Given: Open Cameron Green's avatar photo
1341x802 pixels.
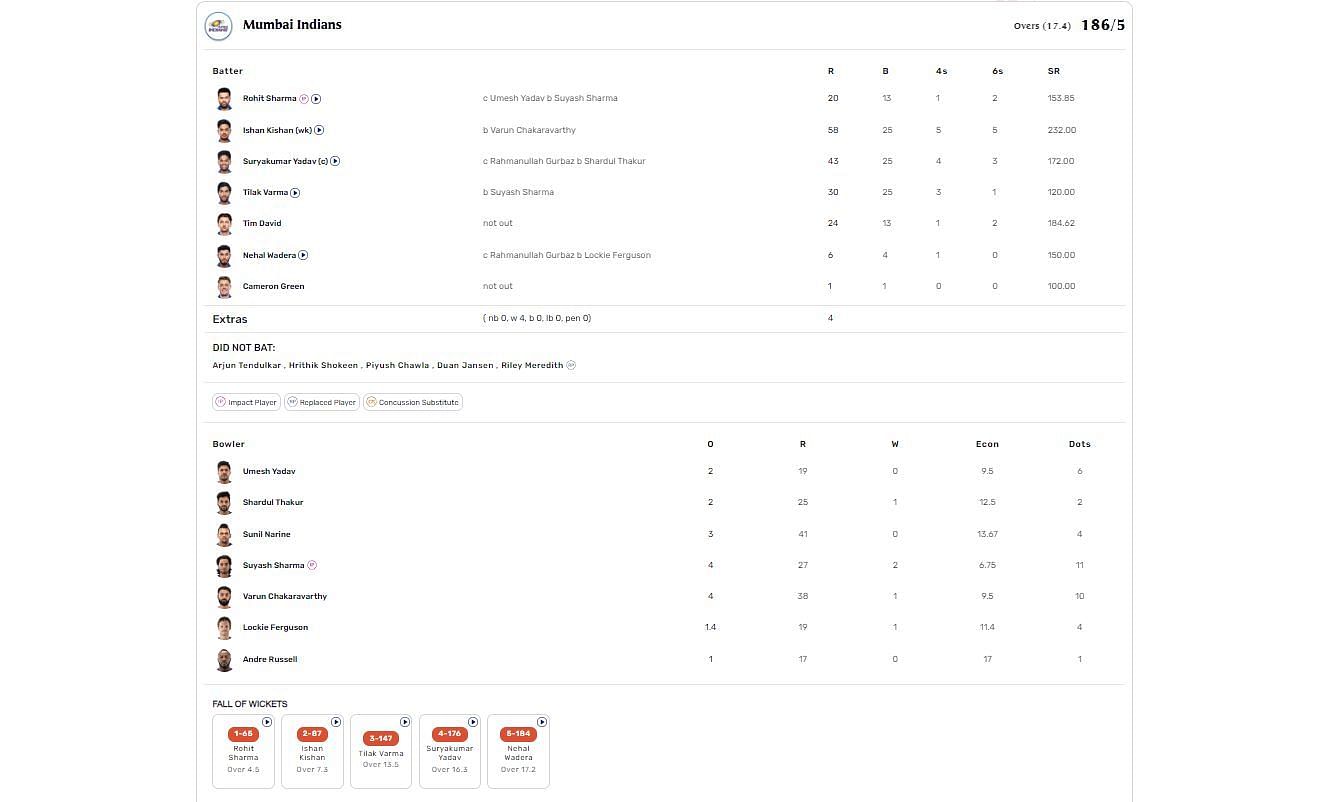Looking at the screenshot, I should (x=224, y=286).
